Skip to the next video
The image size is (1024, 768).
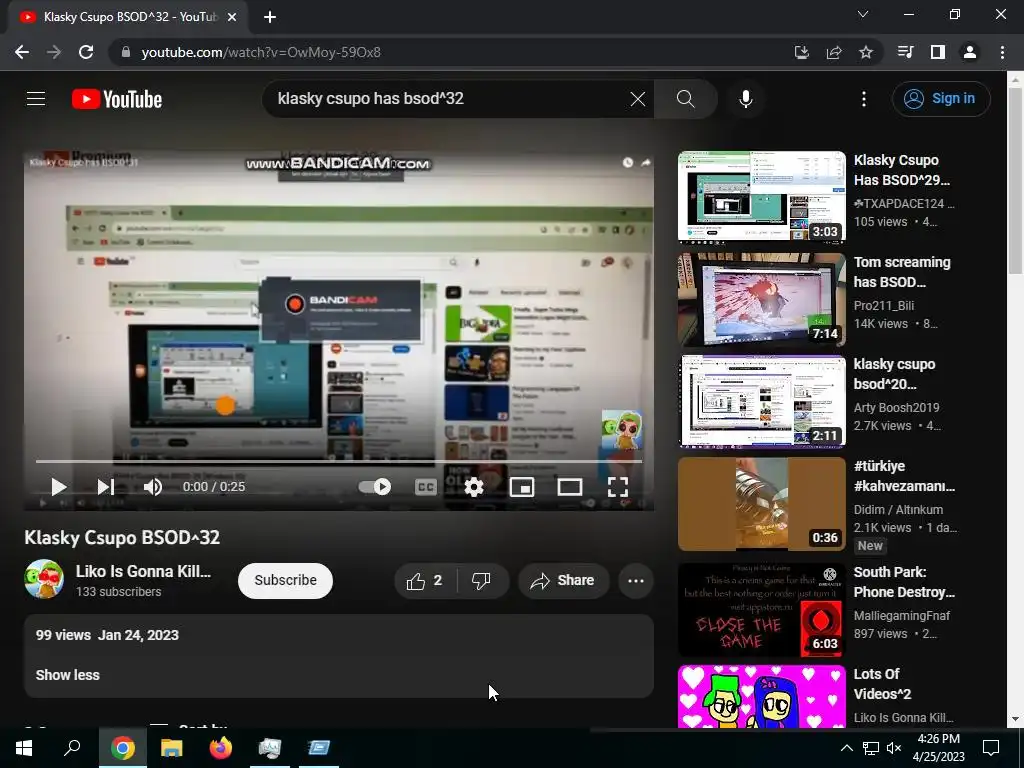(106, 487)
